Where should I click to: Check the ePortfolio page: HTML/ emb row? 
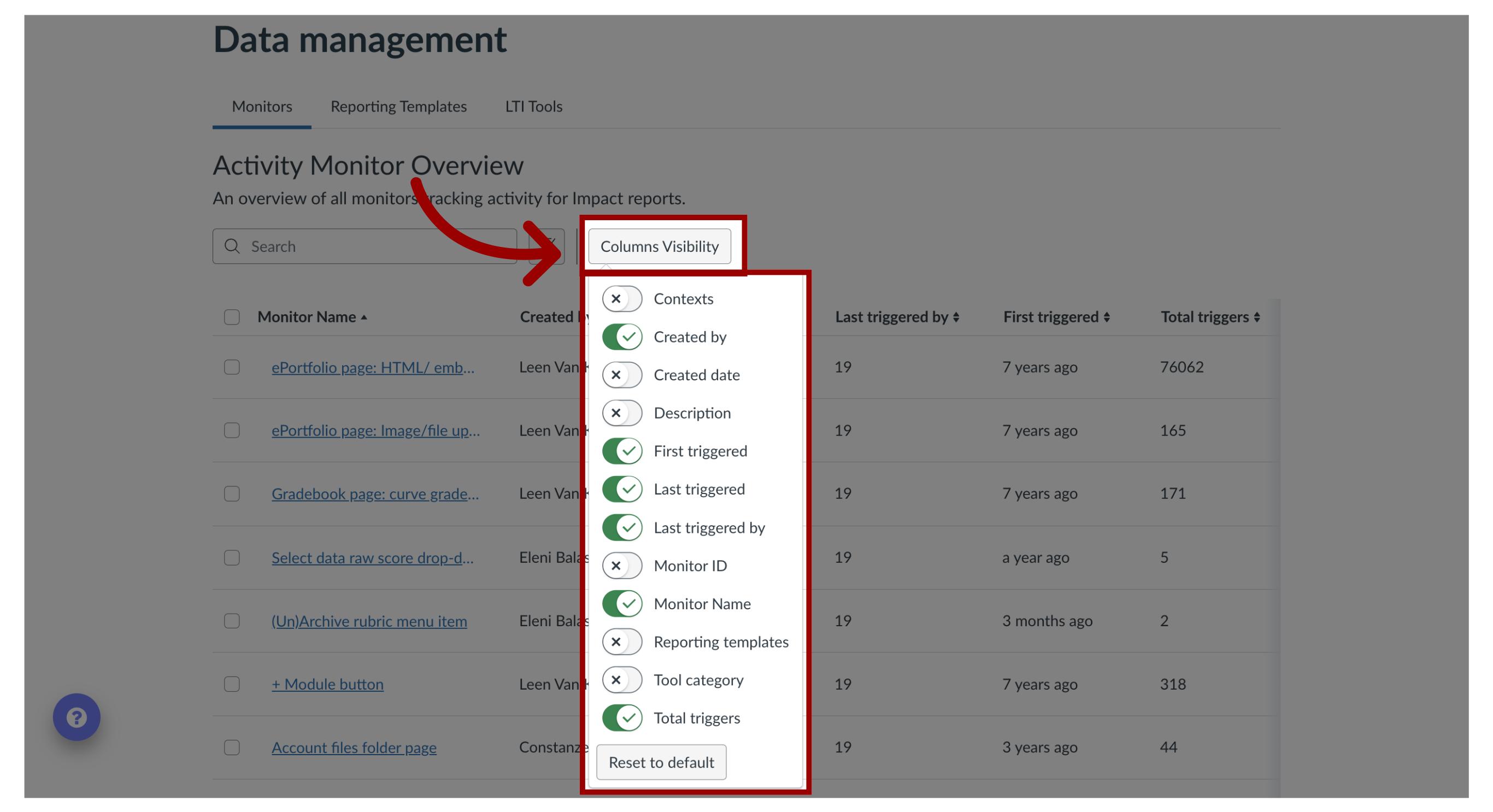(x=232, y=367)
